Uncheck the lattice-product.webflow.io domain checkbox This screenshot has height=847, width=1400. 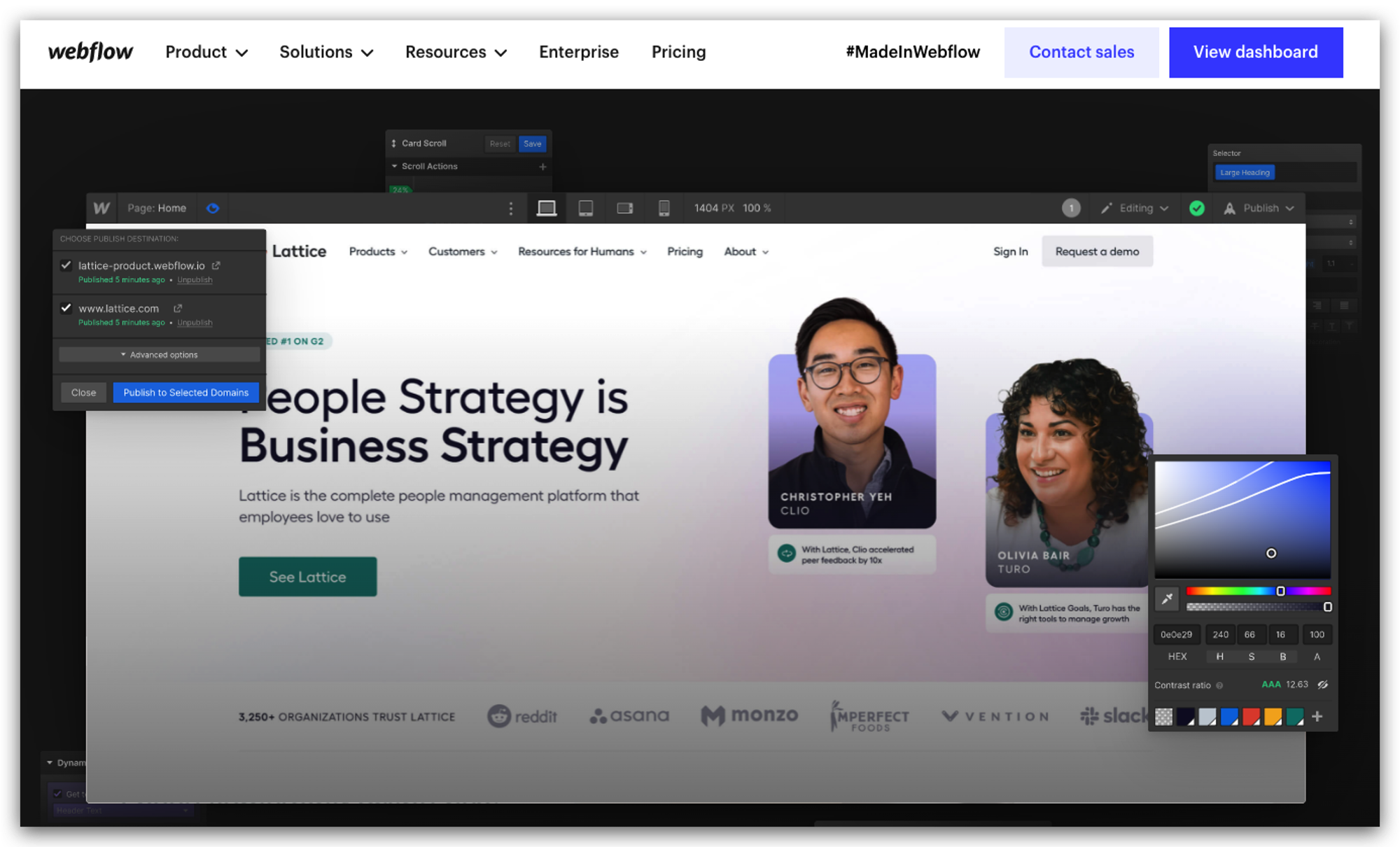(x=66, y=265)
